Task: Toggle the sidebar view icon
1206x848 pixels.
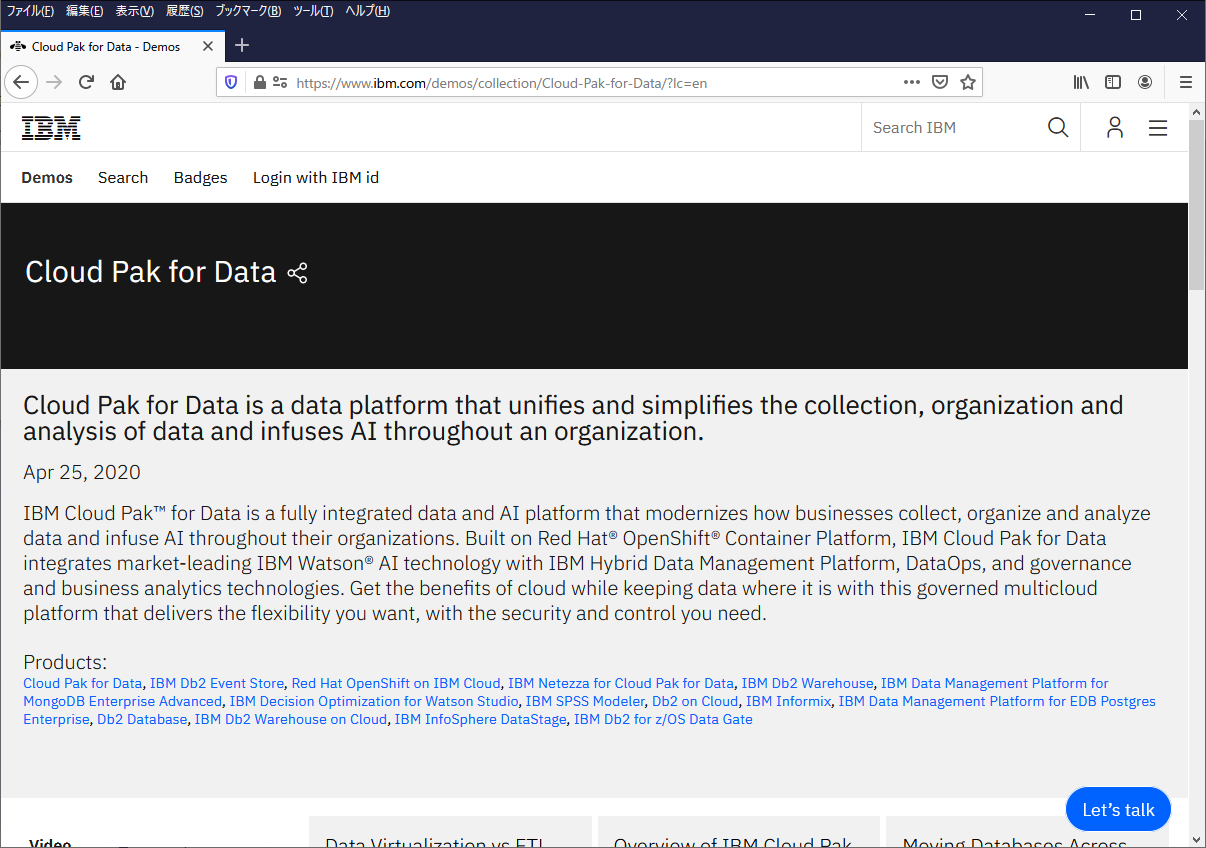Action: coord(1113,82)
